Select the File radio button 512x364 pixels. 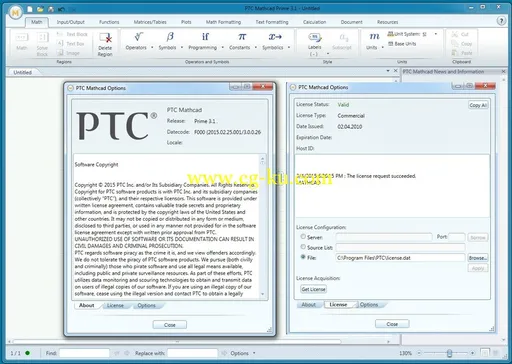[x=303, y=257]
